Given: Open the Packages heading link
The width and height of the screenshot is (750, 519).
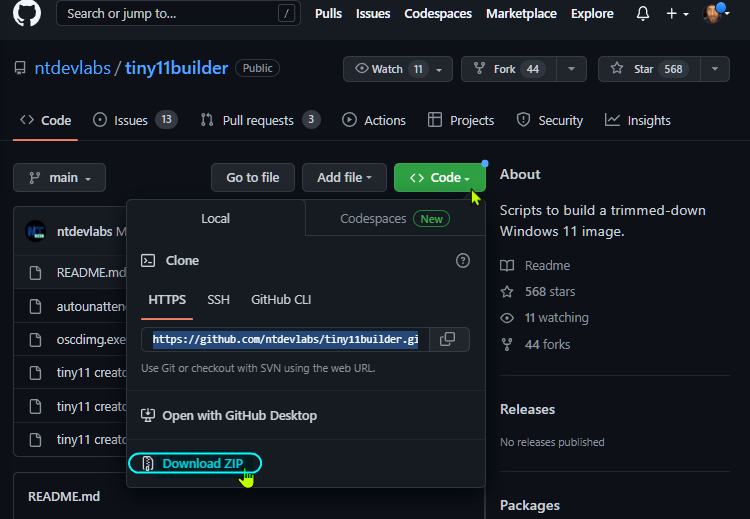Looking at the screenshot, I should pyautogui.click(x=529, y=506).
